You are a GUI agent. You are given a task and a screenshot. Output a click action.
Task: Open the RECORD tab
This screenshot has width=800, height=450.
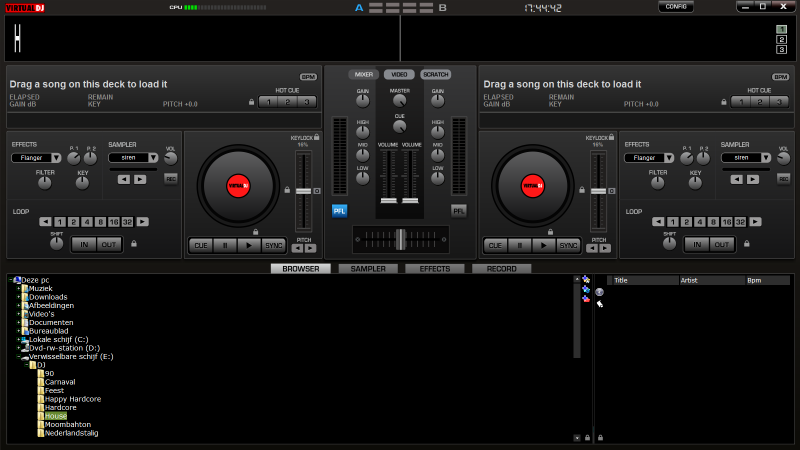[502, 268]
